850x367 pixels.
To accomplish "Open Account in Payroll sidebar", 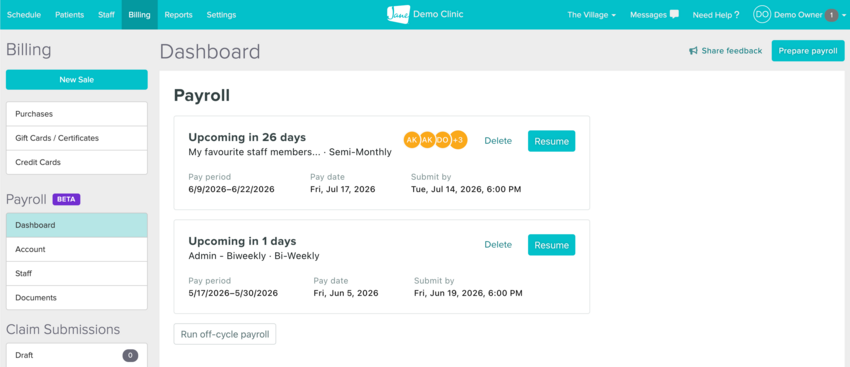I will tap(76, 249).
